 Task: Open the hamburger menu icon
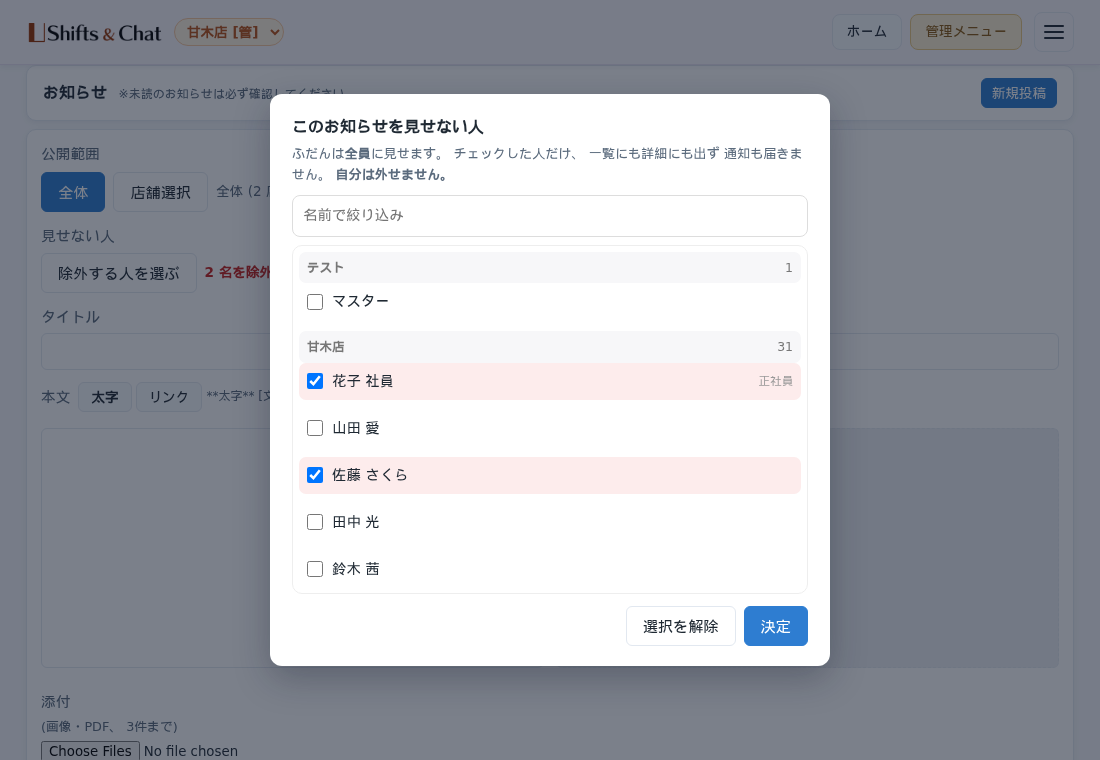(x=1054, y=32)
